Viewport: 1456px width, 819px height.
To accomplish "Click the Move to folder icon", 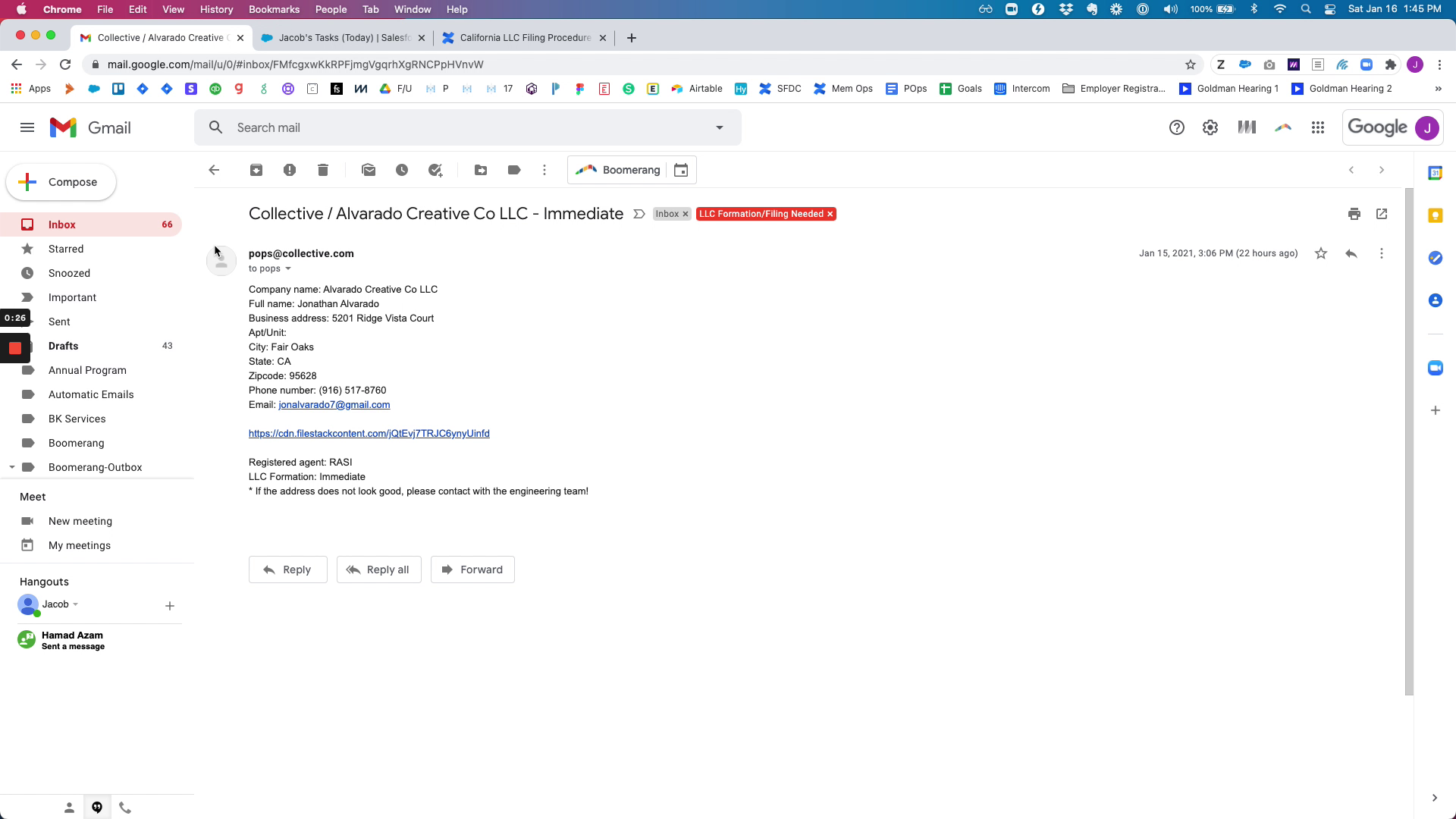I will (x=481, y=170).
